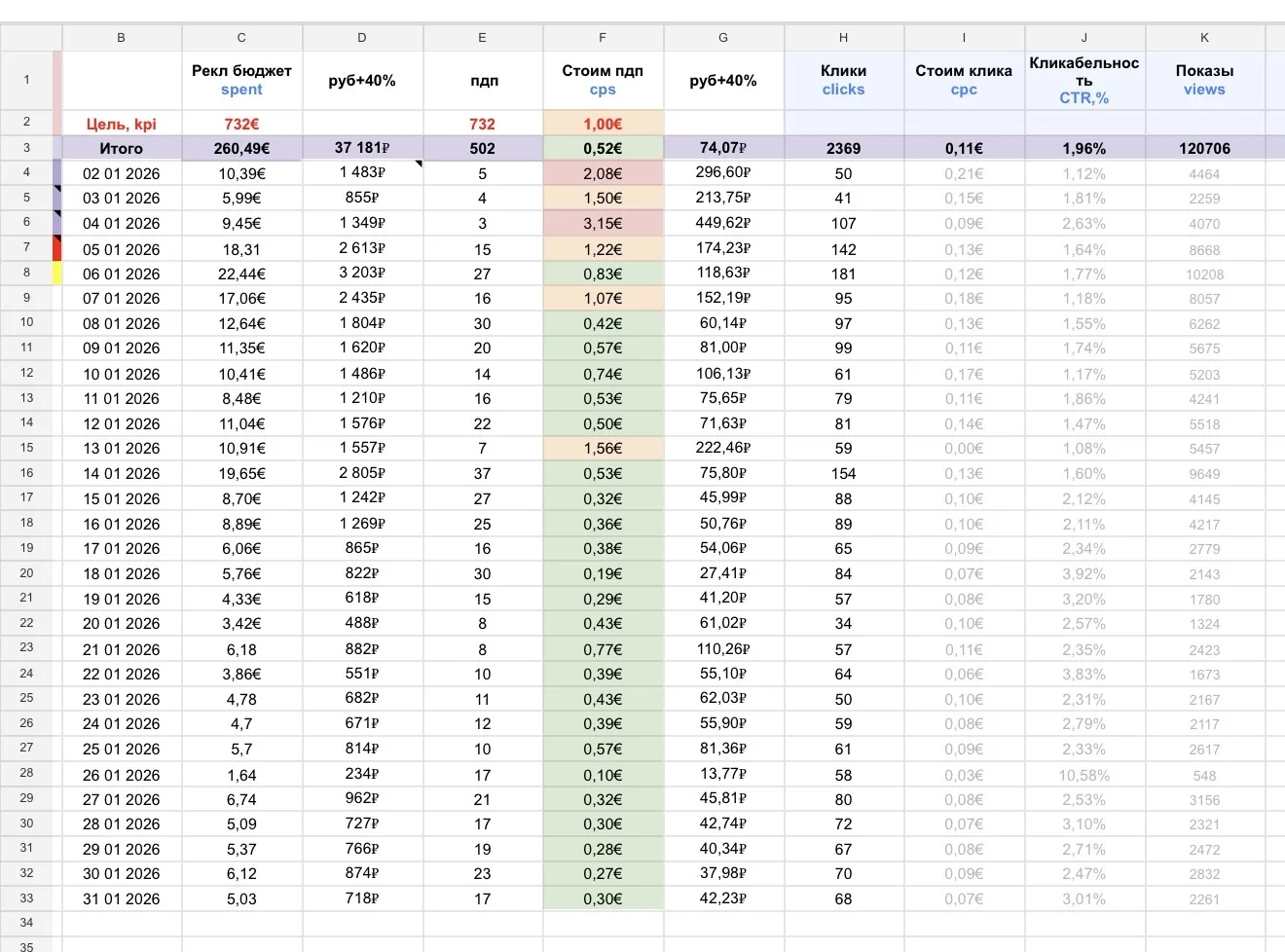Select cps cell 0,19€
The image size is (1285, 952).
[603, 573]
